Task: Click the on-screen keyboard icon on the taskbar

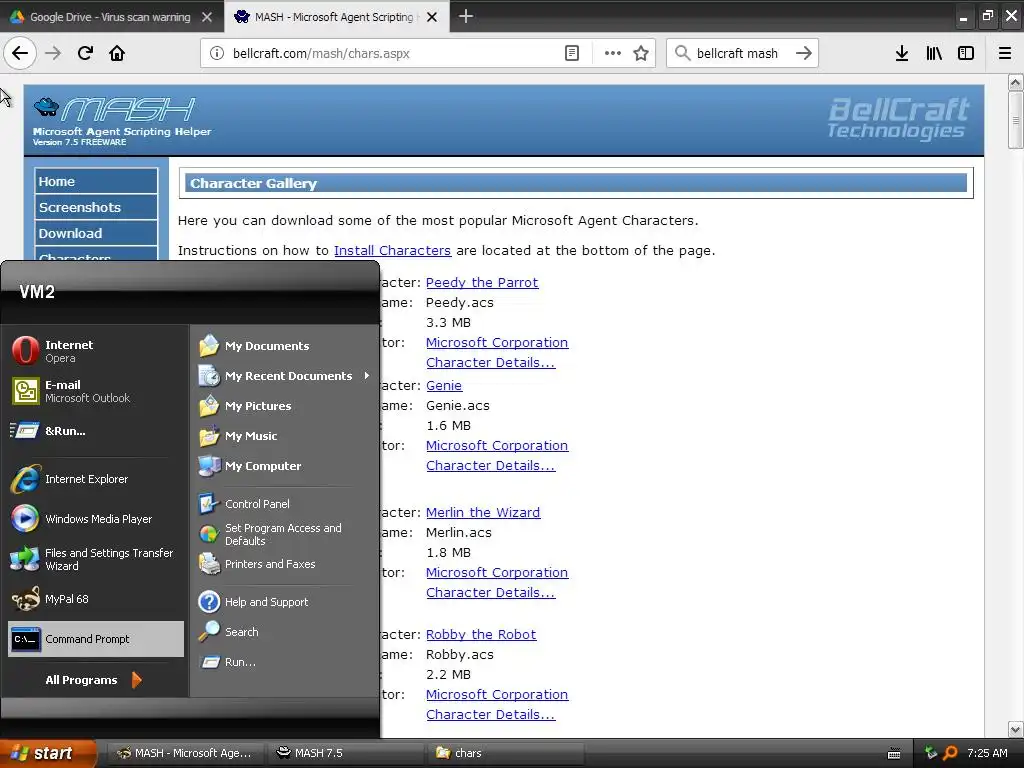Action: (x=894, y=754)
